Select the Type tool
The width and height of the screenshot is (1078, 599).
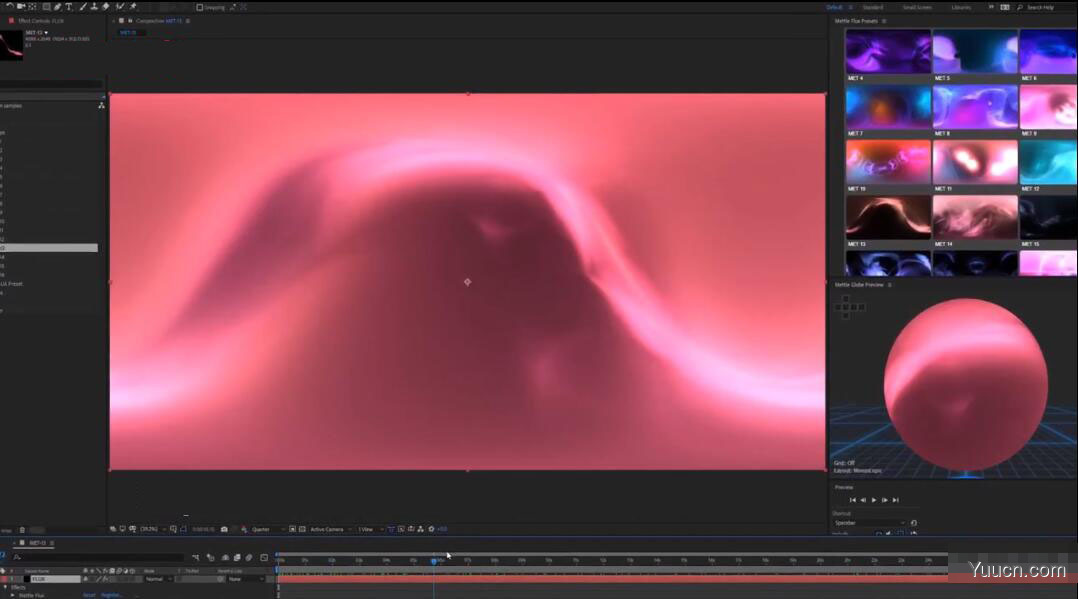click(x=69, y=7)
